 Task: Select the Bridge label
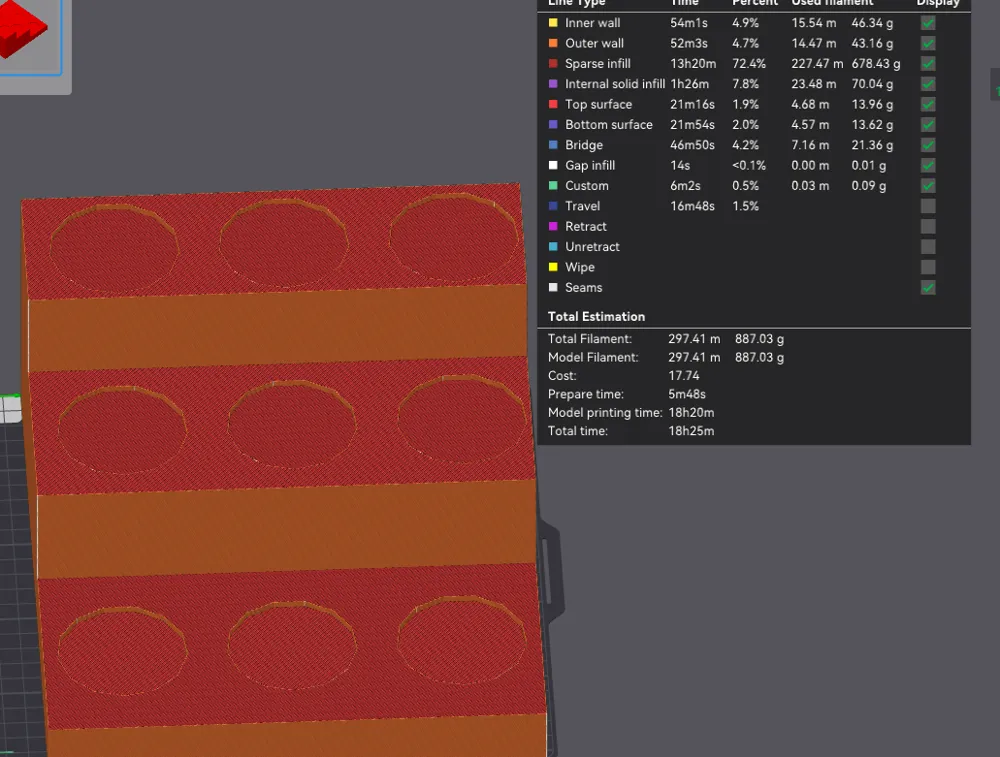pyautogui.click(x=584, y=145)
